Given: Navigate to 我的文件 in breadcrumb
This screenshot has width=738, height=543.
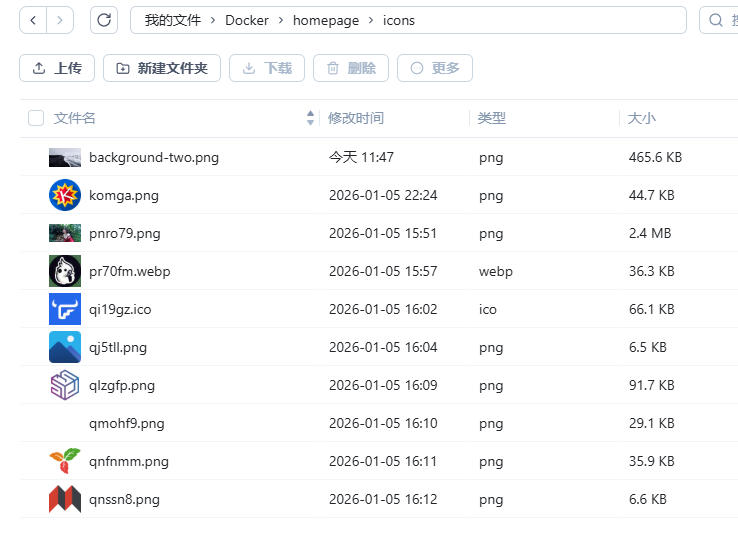Looking at the screenshot, I should pos(173,20).
